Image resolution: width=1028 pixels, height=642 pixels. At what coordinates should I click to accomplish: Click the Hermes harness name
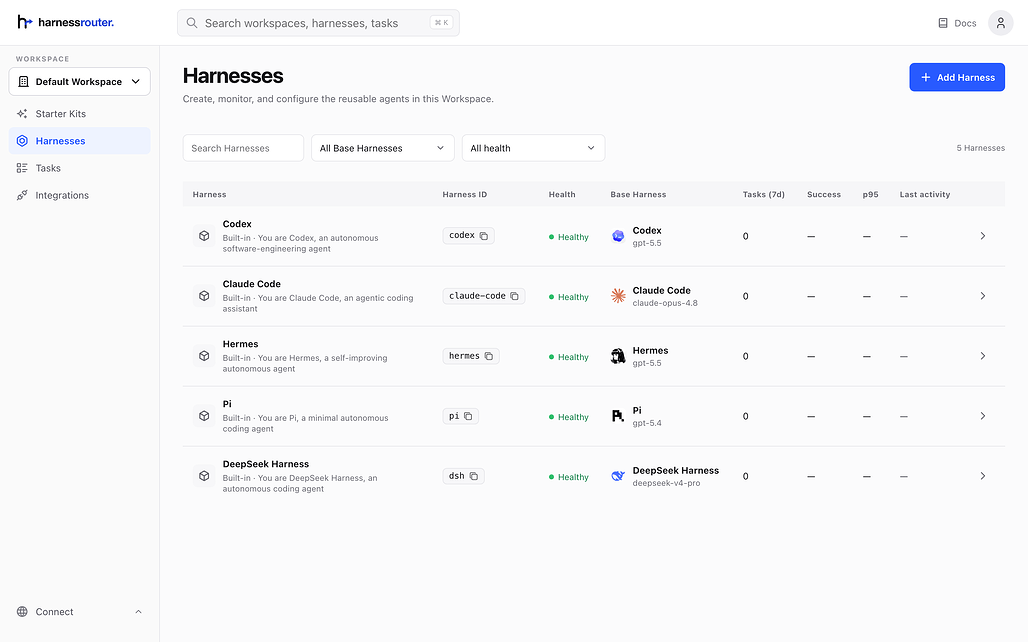(240, 344)
